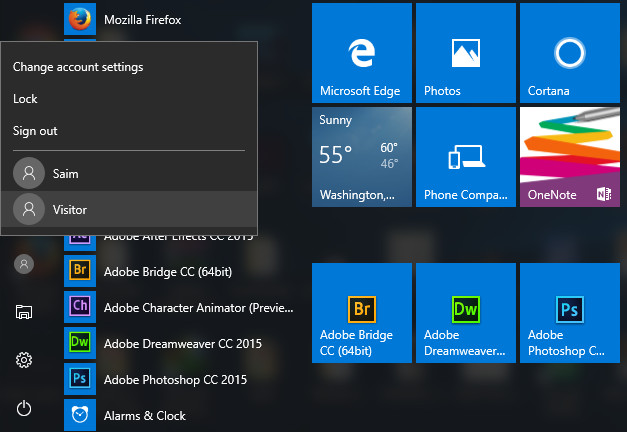
Task: Select Change account settings
Action: (x=78, y=67)
